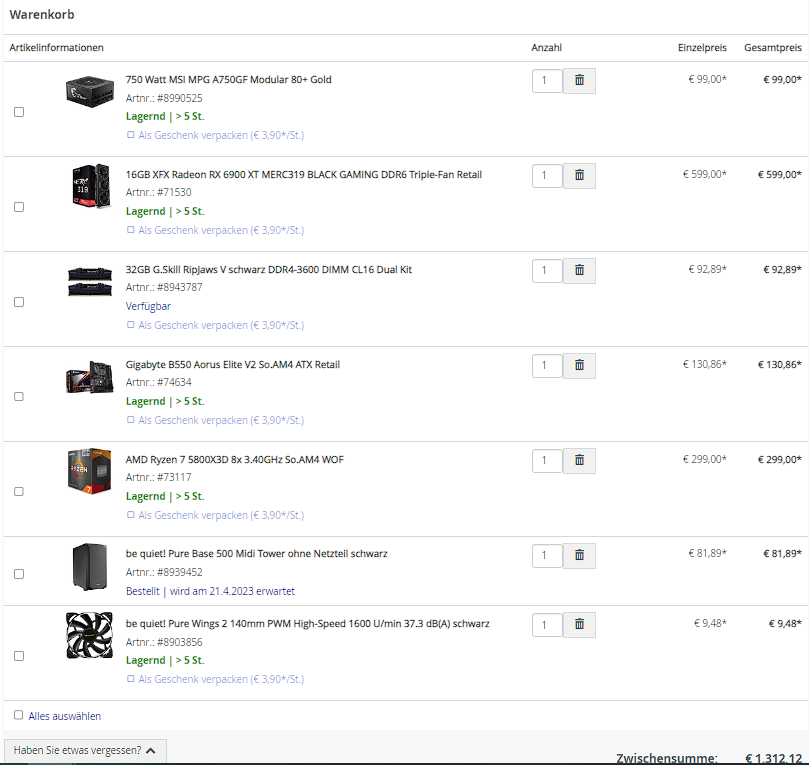Edit quantity of Gigabyte B550 Aorus Elite
This screenshot has width=809, height=765.
click(x=547, y=365)
